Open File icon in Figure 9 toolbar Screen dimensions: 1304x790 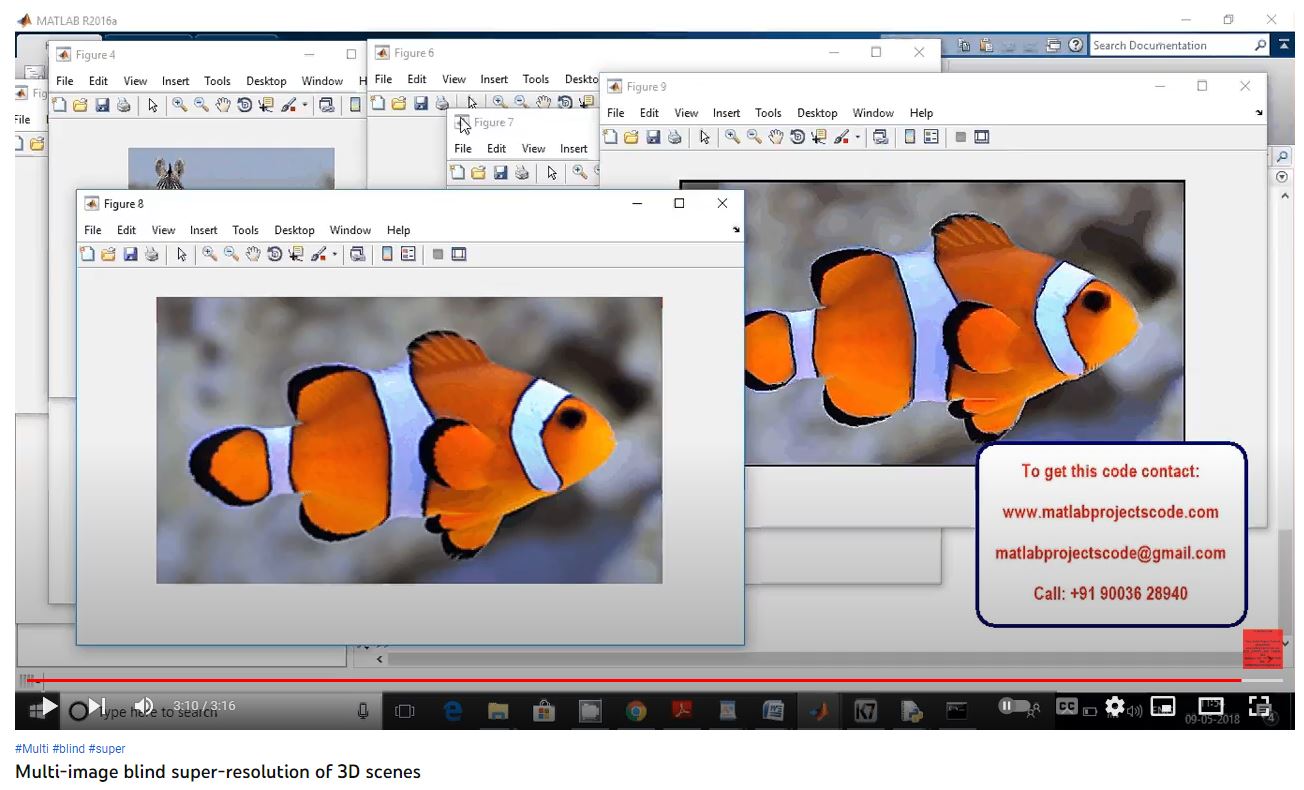point(631,137)
